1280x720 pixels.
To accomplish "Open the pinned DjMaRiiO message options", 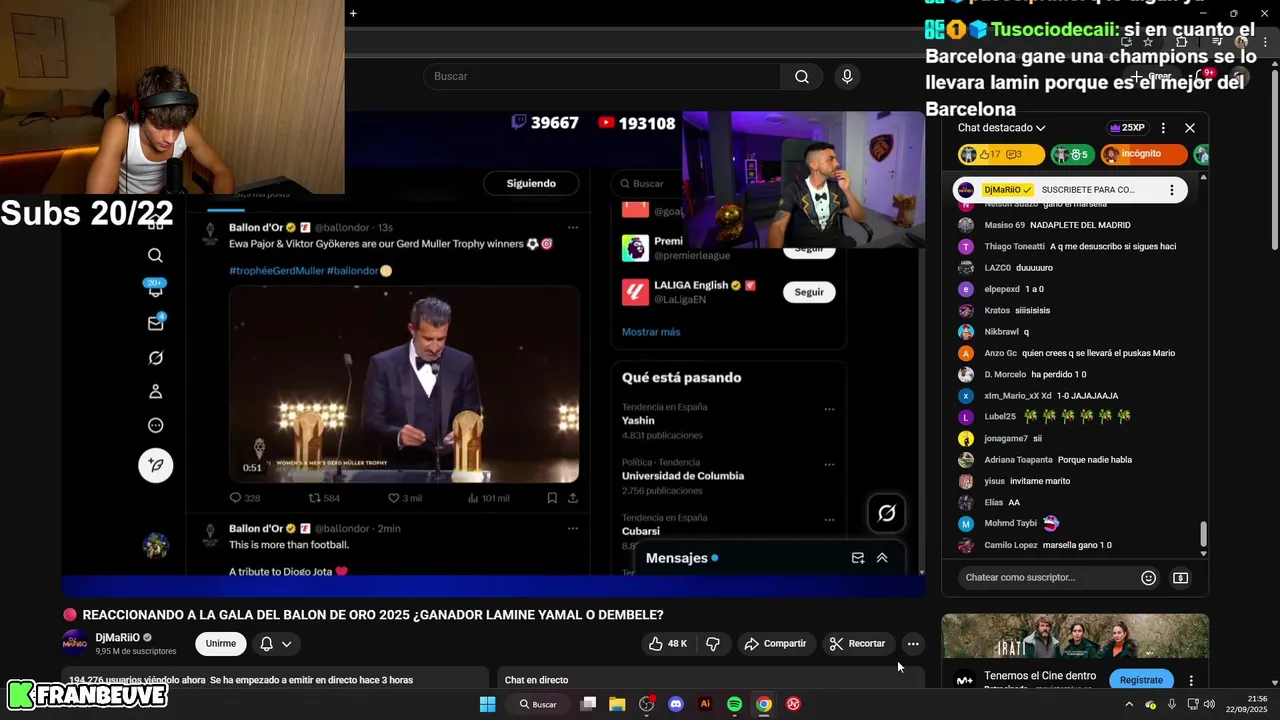I will (1172, 190).
